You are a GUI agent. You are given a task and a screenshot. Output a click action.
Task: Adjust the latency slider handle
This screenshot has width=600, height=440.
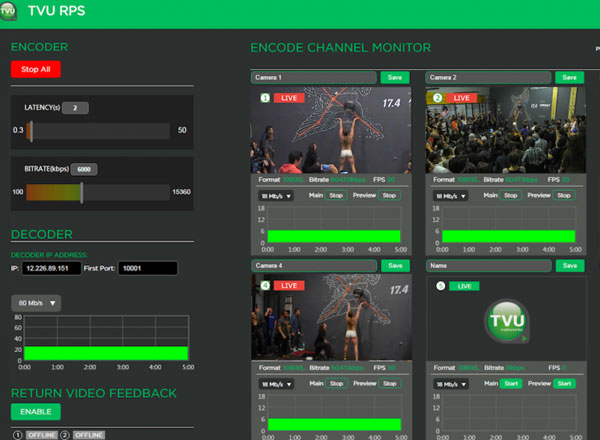31,131
